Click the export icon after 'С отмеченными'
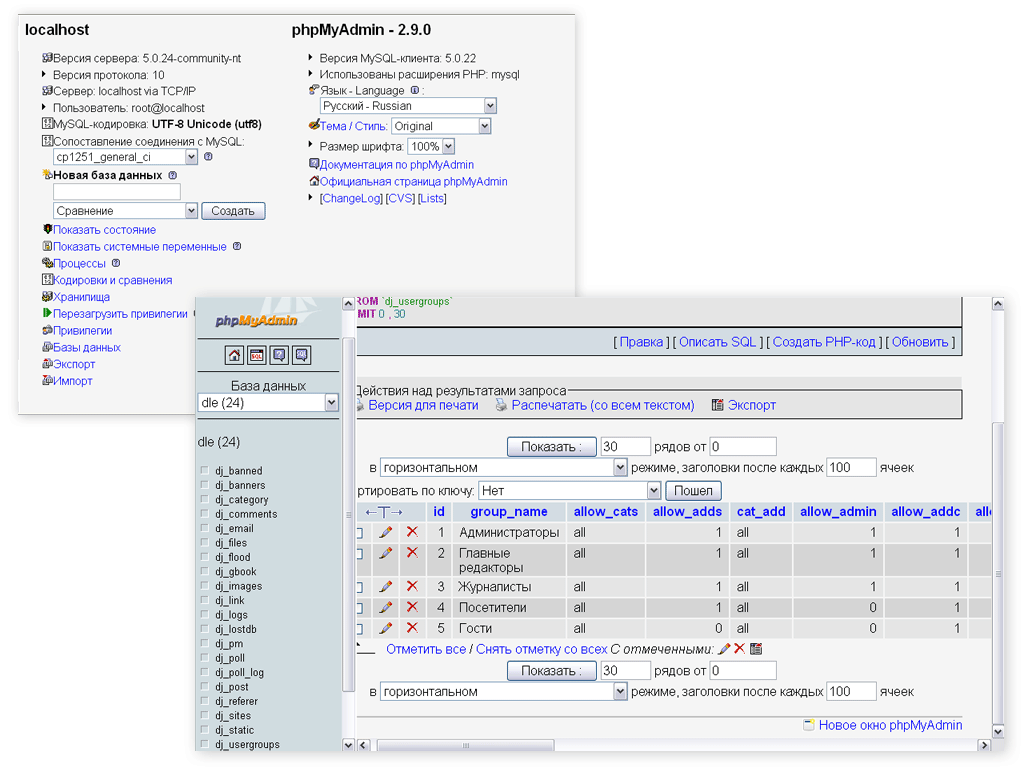Viewport: 1024px width, 768px height. [x=756, y=649]
